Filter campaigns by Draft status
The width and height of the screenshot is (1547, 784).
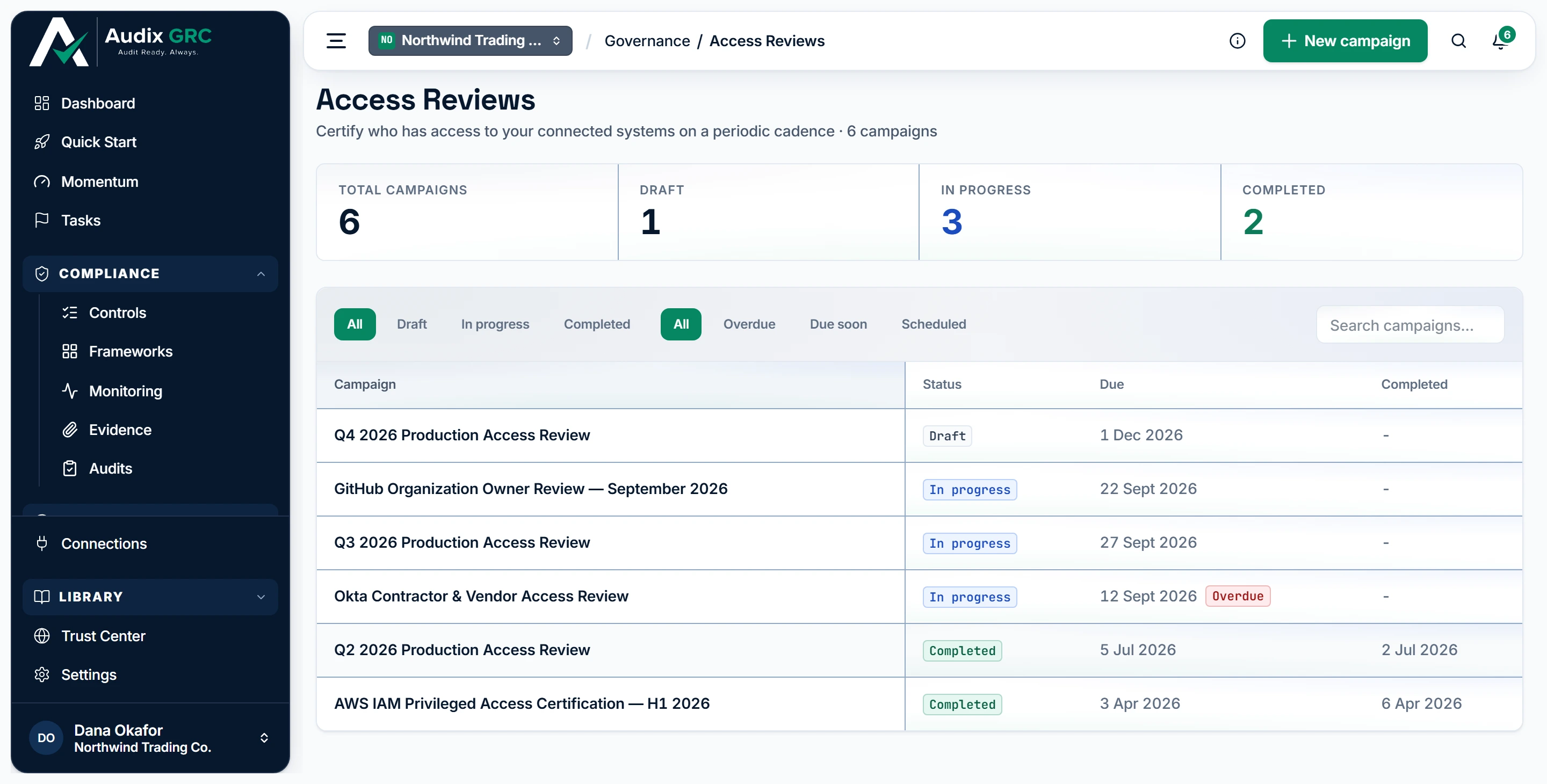point(412,324)
